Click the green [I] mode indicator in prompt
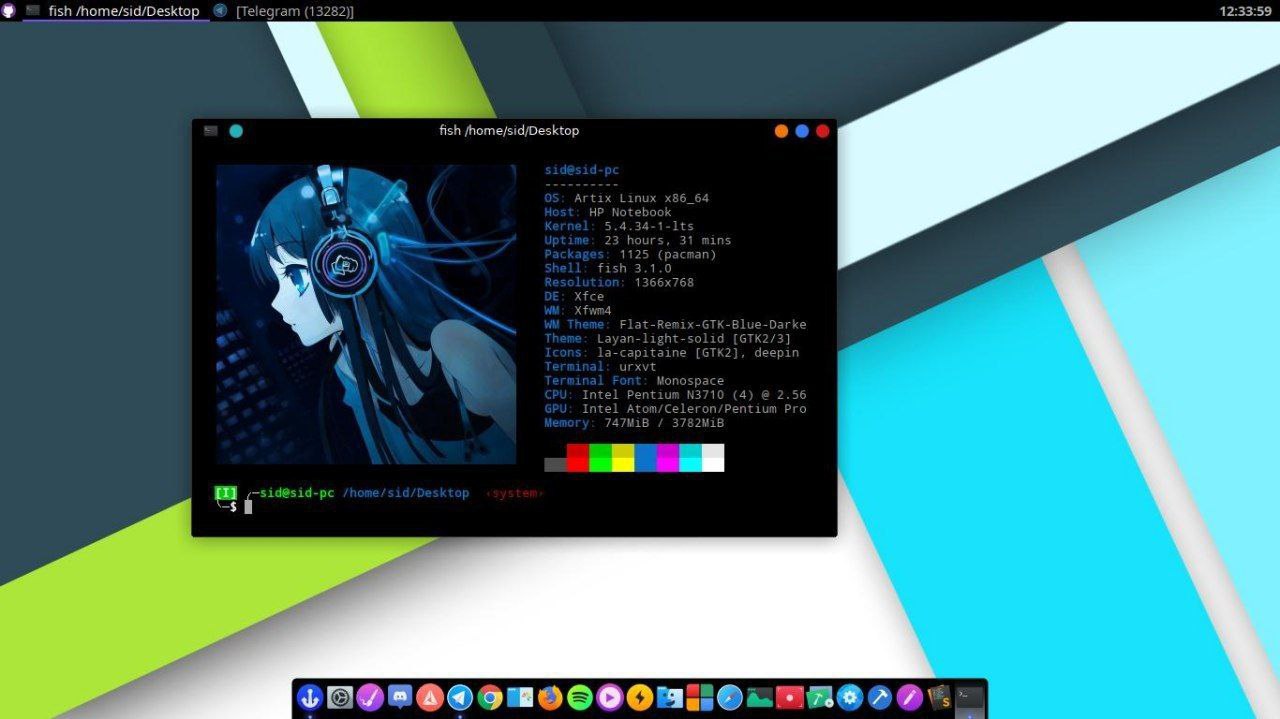Viewport: 1280px width, 719px height. point(226,493)
